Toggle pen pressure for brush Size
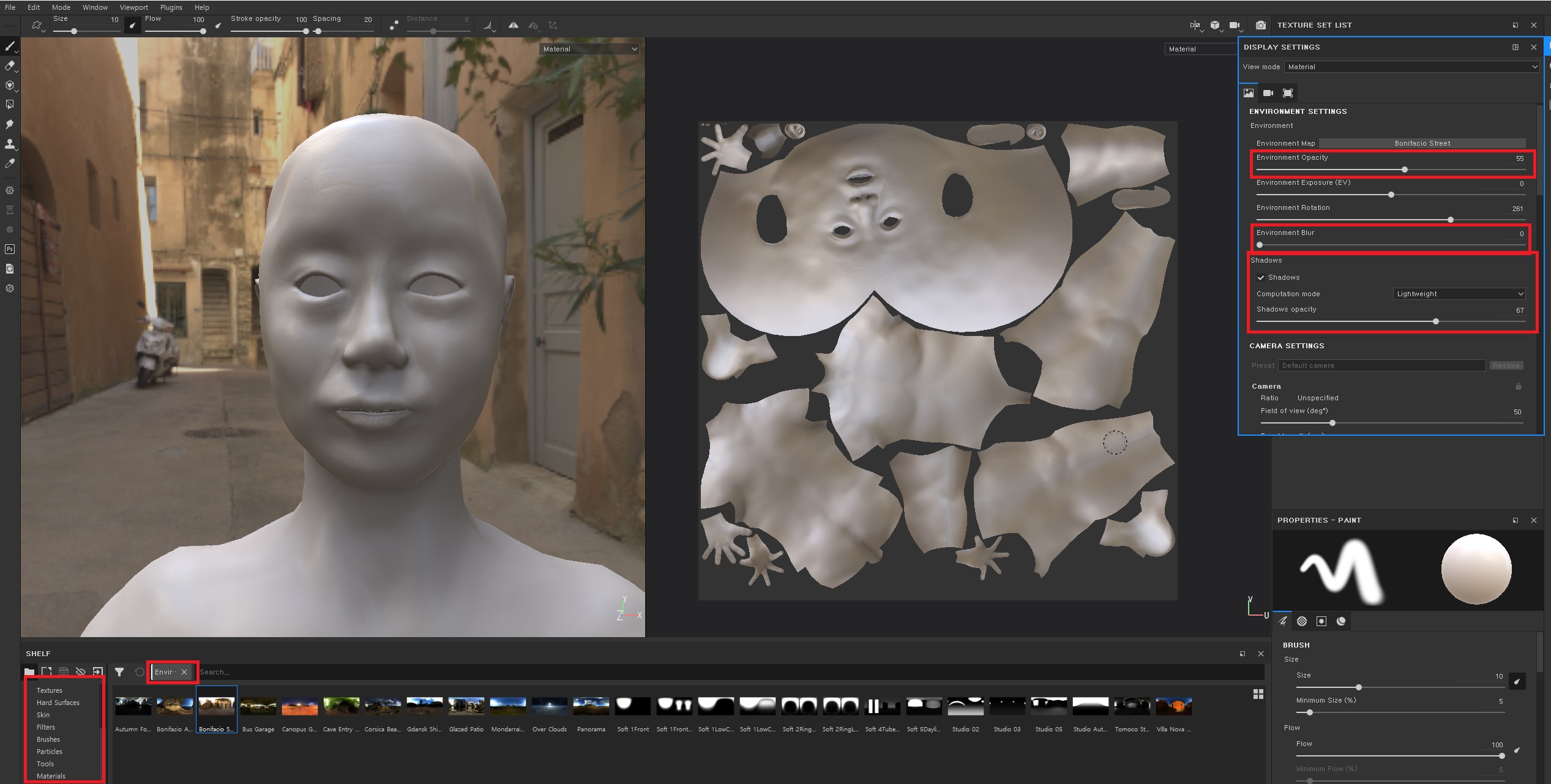The width and height of the screenshot is (1551, 784). point(132,25)
